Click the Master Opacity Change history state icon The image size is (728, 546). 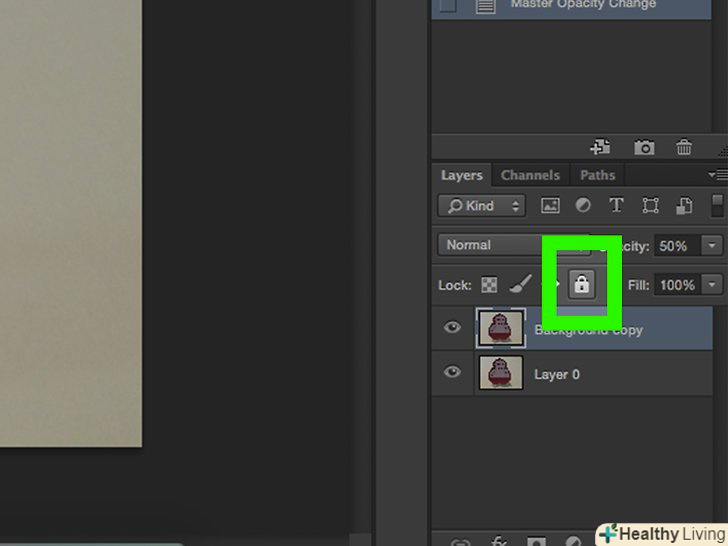pyautogui.click(x=486, y=6)
